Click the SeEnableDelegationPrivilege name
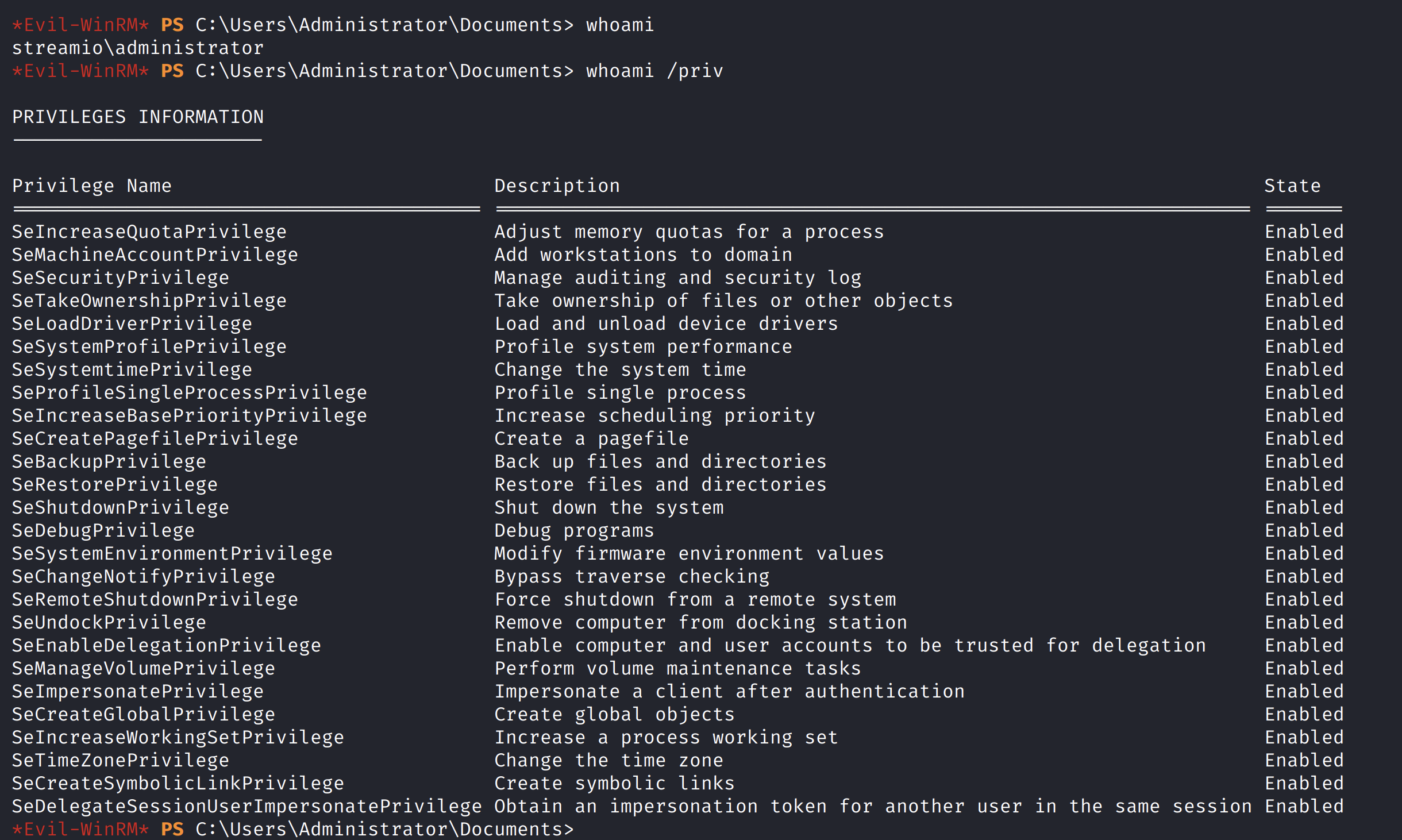 167,645
